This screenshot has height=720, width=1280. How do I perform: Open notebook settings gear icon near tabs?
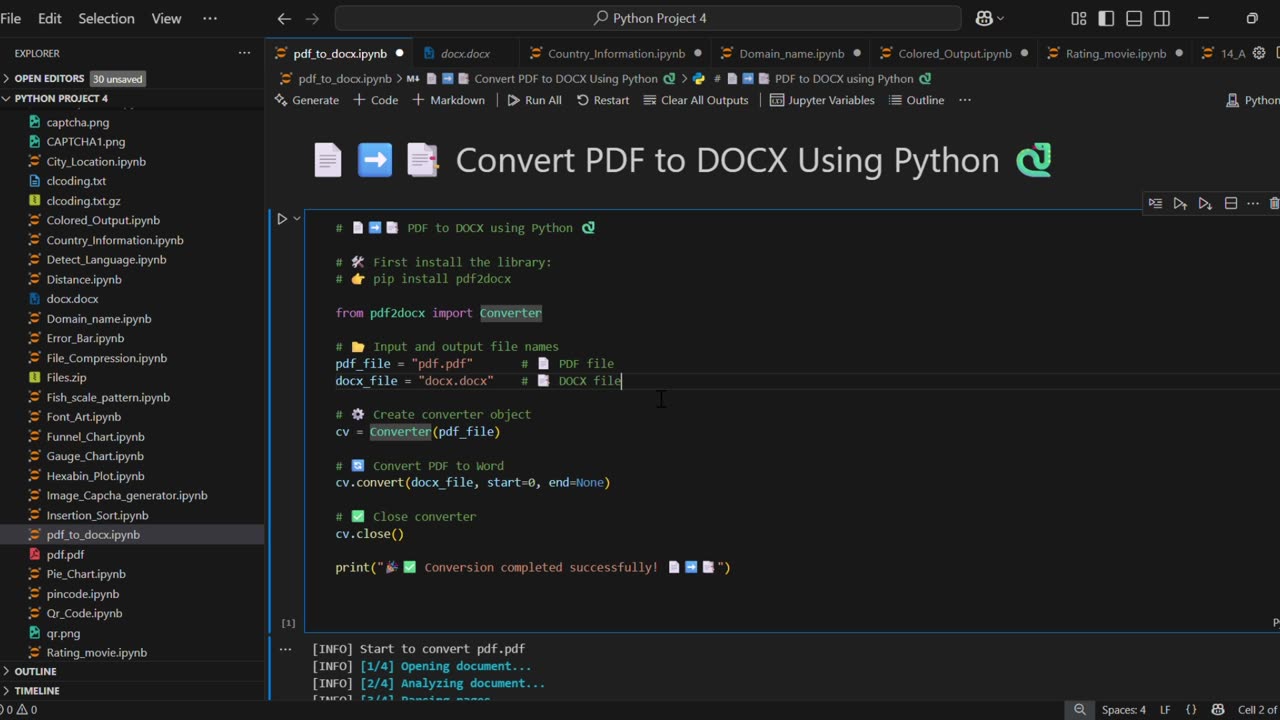tap(1258, 53)
